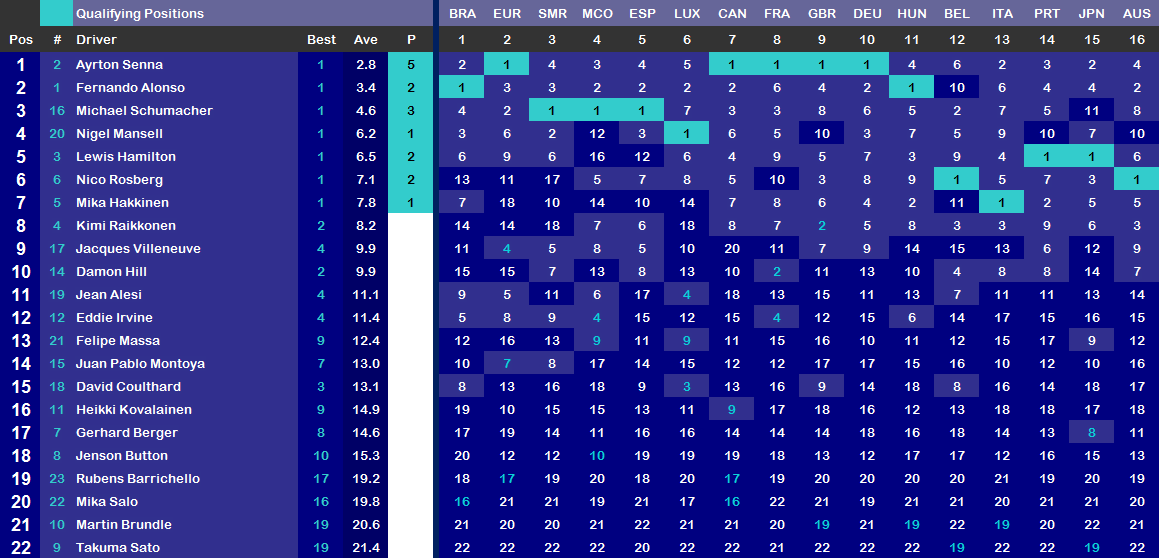Select Schumacher's pole count cell showing 3
Screen dimensions: 1159x558
point(411,111)
